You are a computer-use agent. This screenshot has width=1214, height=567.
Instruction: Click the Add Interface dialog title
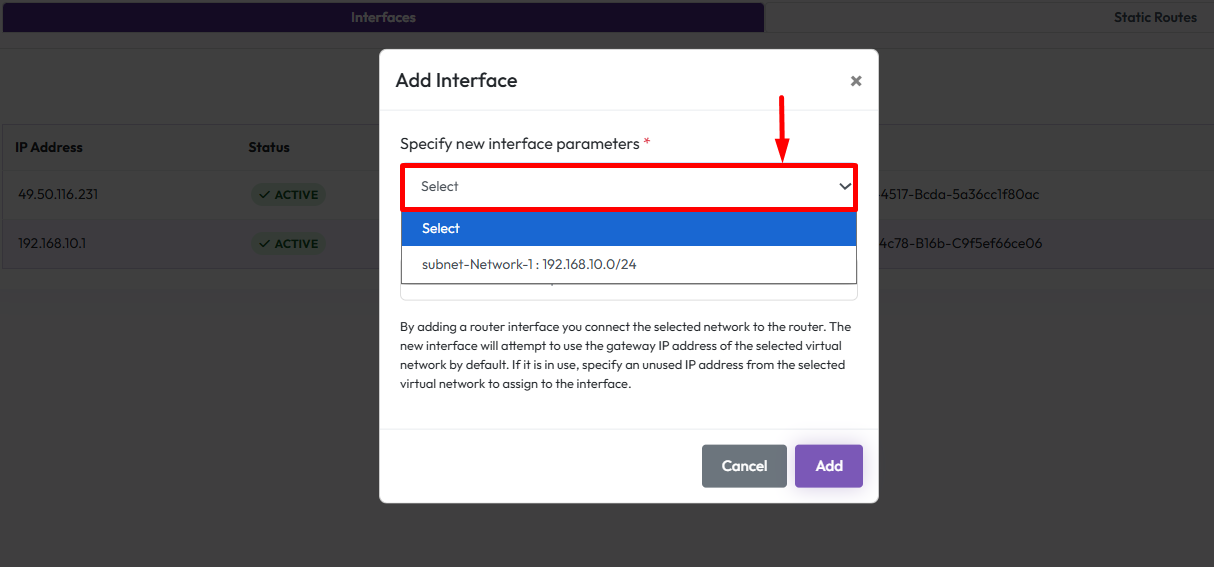point(456,81)
